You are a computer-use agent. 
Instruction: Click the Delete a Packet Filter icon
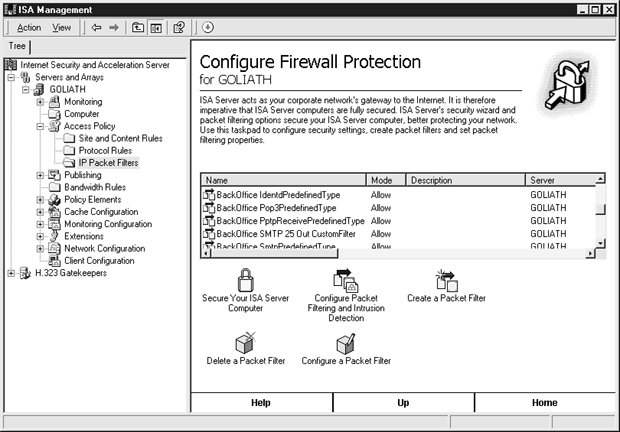click(246, 342)
